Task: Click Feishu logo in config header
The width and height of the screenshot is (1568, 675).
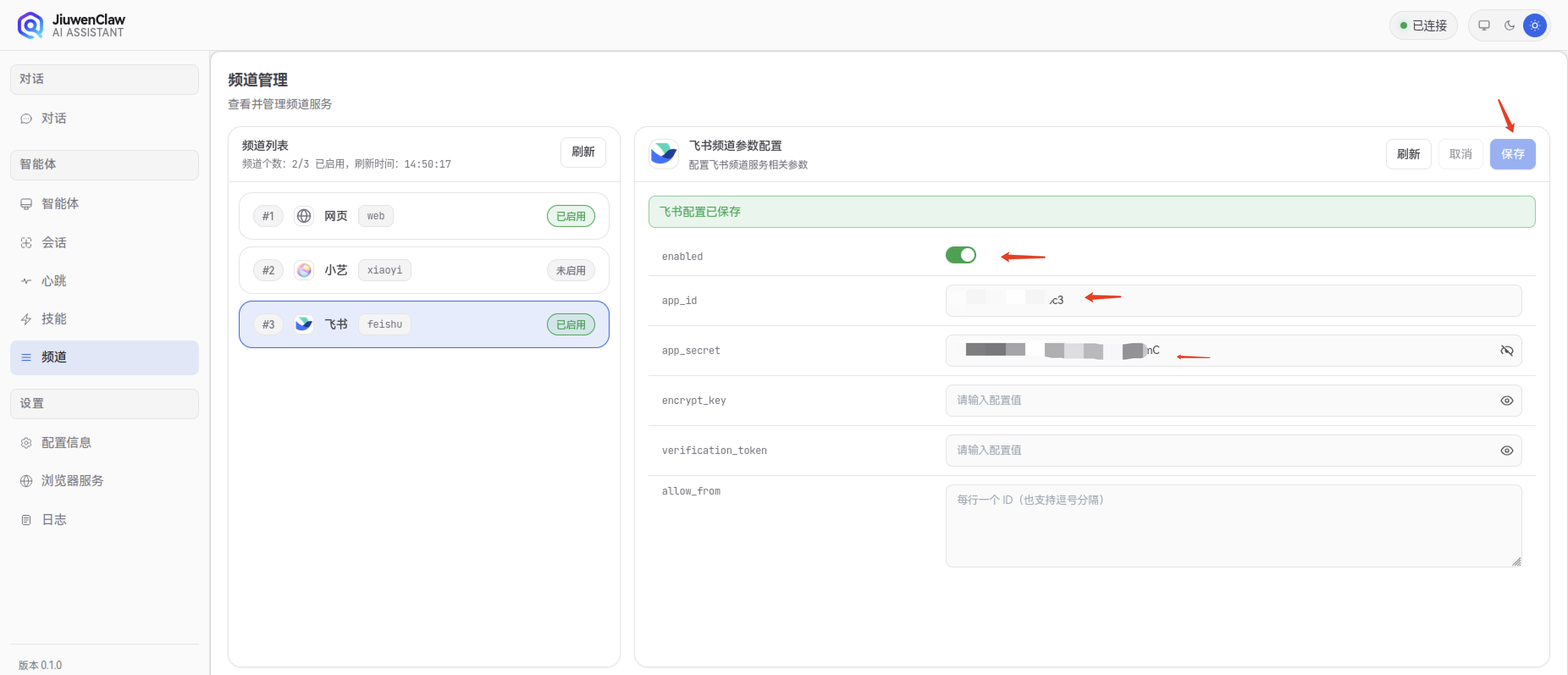Action: click(663, 154)
